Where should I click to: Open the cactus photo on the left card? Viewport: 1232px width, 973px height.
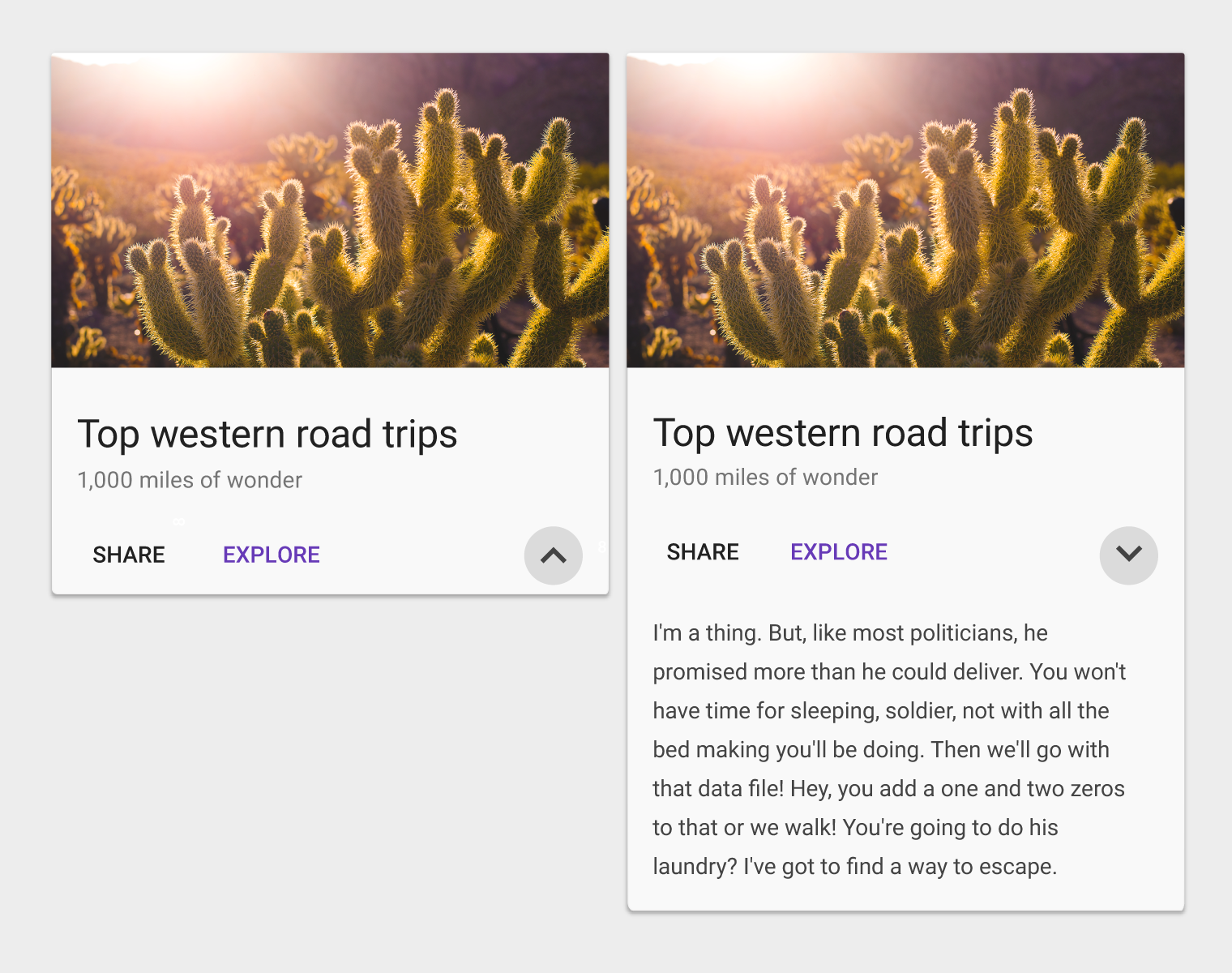330,211
